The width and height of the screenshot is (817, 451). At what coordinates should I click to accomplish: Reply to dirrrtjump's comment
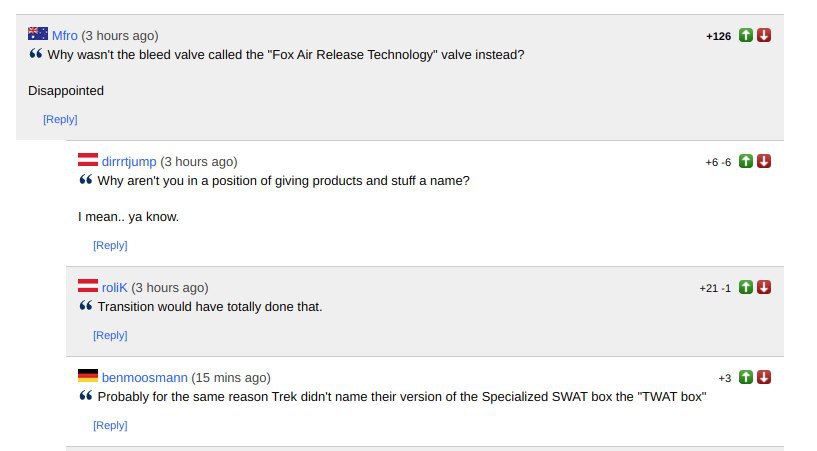point(110,245)
